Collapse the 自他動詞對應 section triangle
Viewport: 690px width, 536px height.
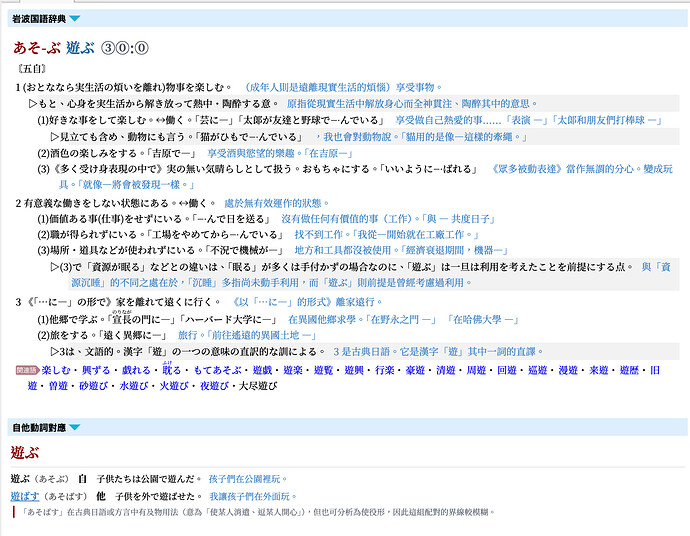point(74,427)
